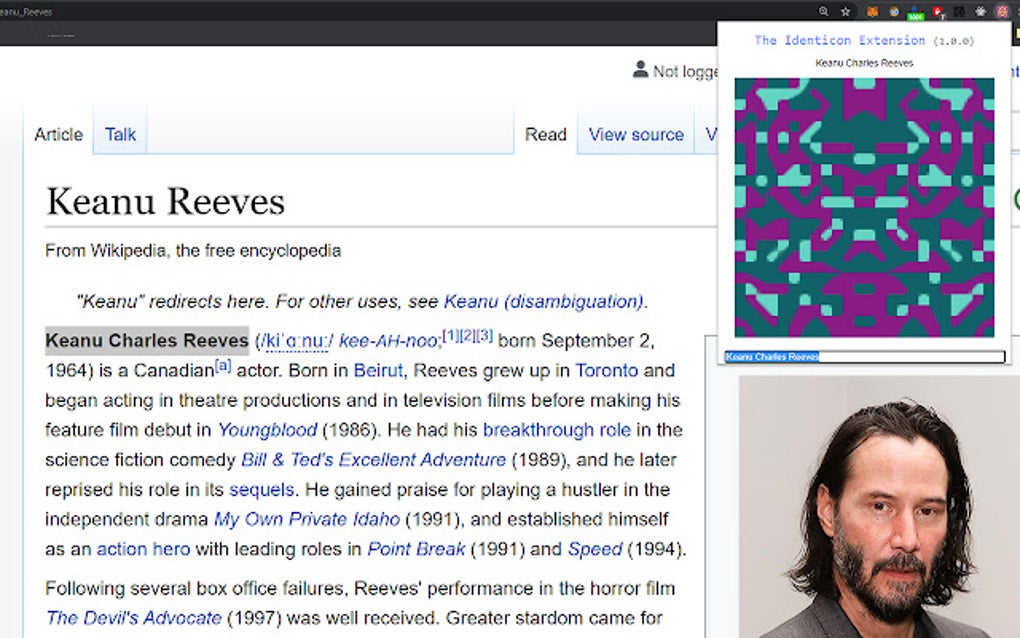Click the user silhouette icon beside Not logged
The image size is (1020, 638).
click(640, 70)
